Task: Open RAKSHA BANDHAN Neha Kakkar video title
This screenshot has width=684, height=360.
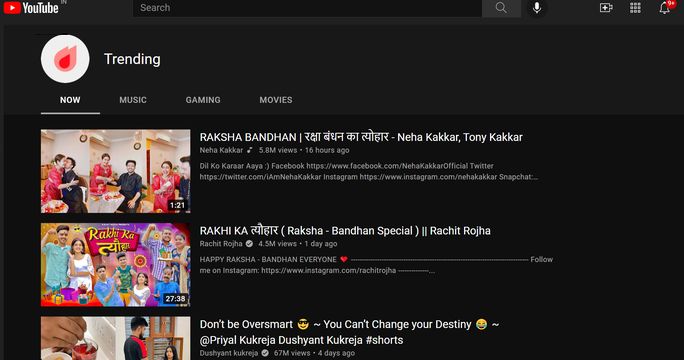Action: pos(361,137)
